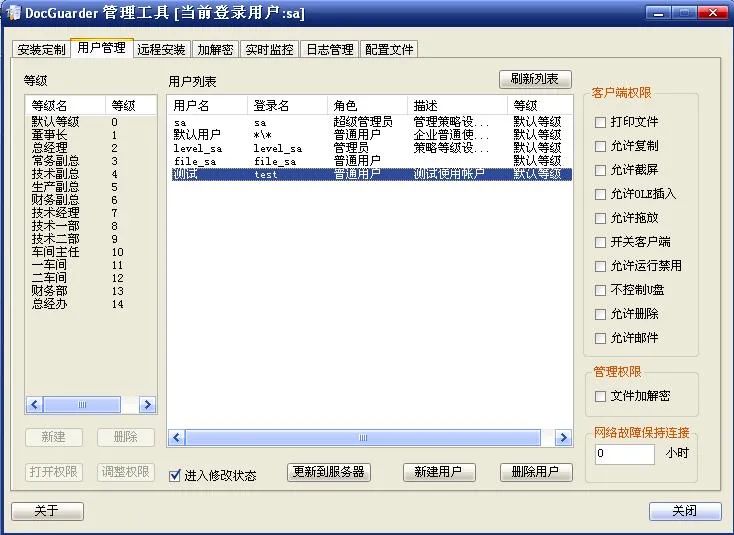Select the 测试 user row
The image size is (734, 535).
pyautogui.click(x=370, y=175)
